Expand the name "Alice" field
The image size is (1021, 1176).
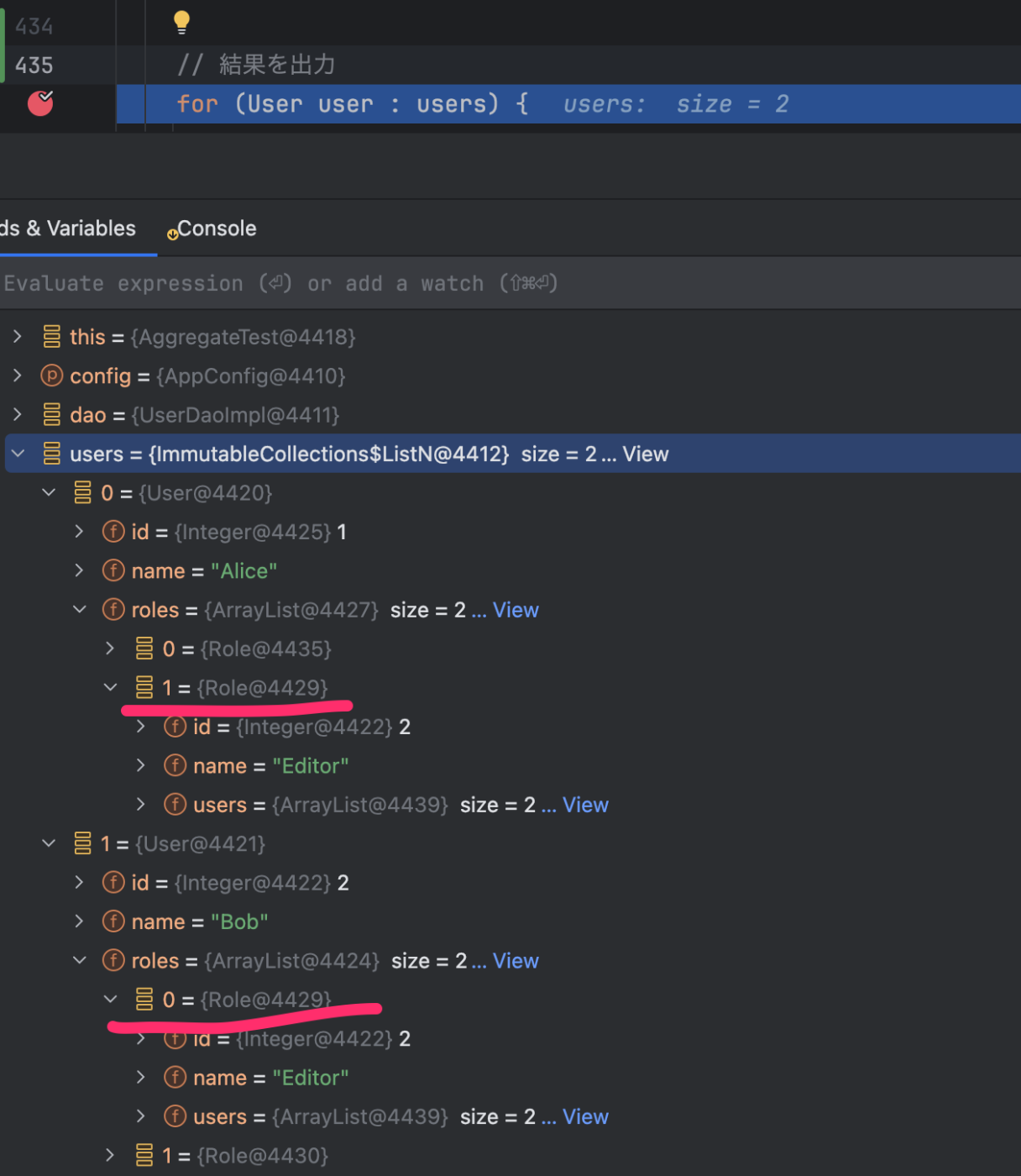[x=79, y=570]
